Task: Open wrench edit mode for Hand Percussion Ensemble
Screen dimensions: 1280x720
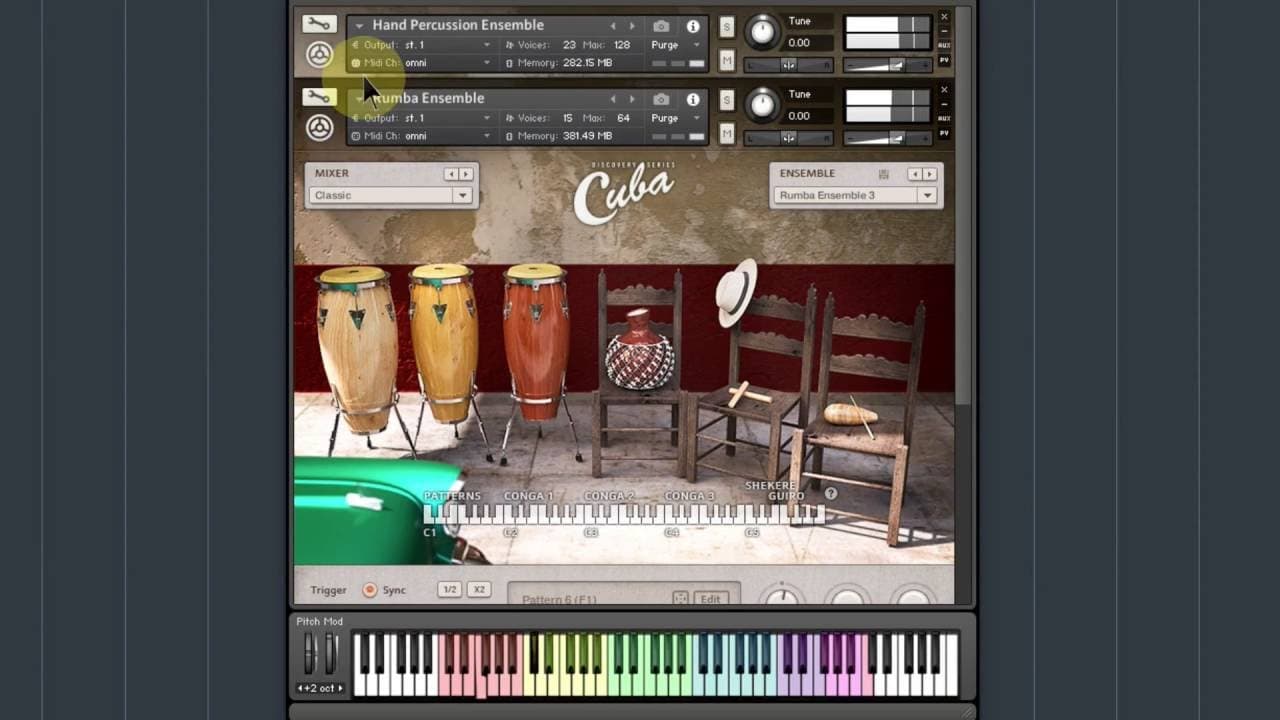Action: point(319,24)
